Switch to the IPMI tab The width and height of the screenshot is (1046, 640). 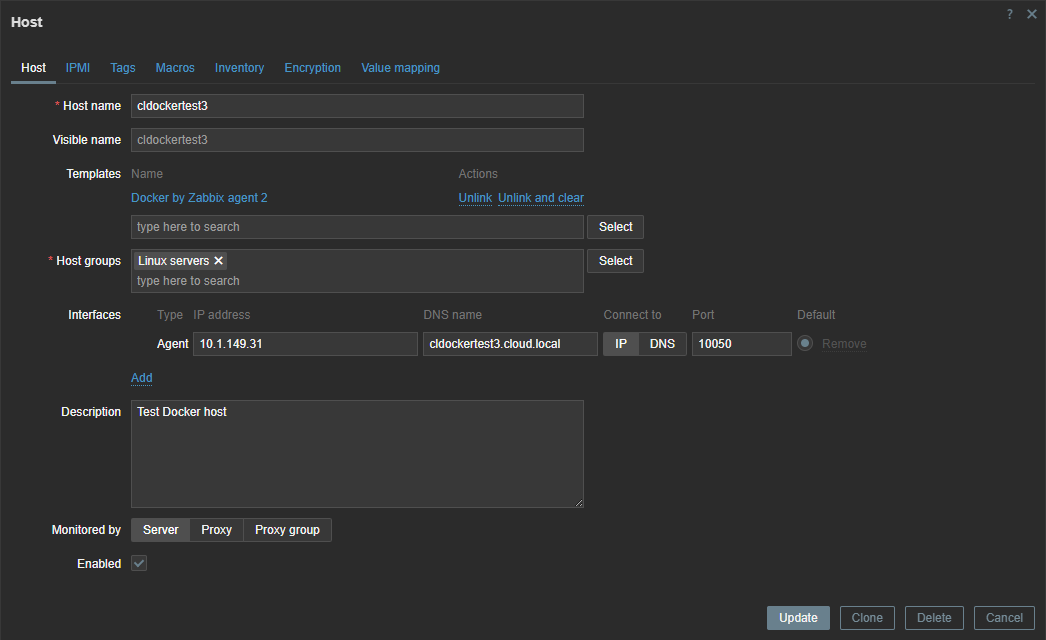coord(77,67)
